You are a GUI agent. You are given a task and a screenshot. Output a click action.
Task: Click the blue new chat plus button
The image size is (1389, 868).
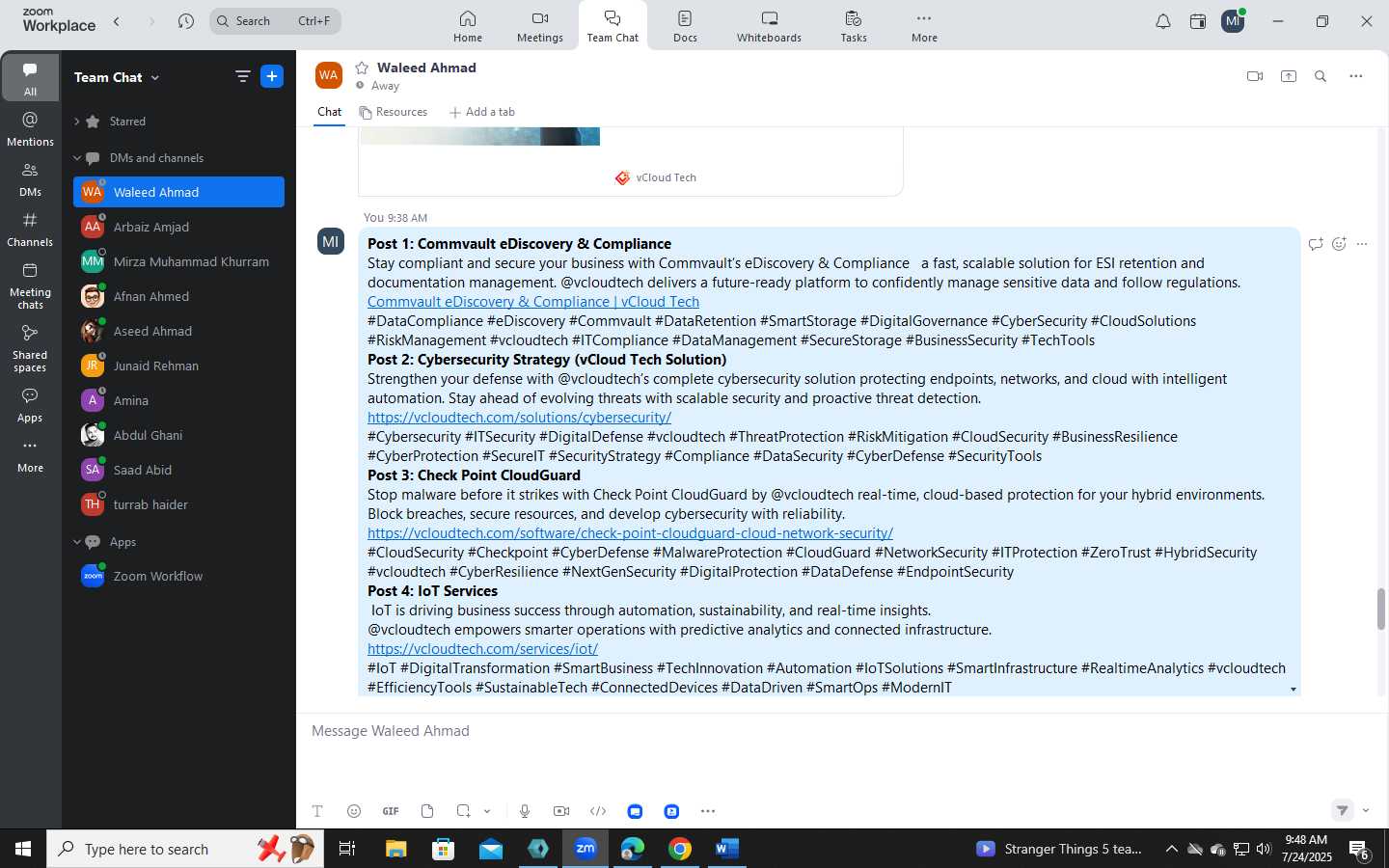272,77
